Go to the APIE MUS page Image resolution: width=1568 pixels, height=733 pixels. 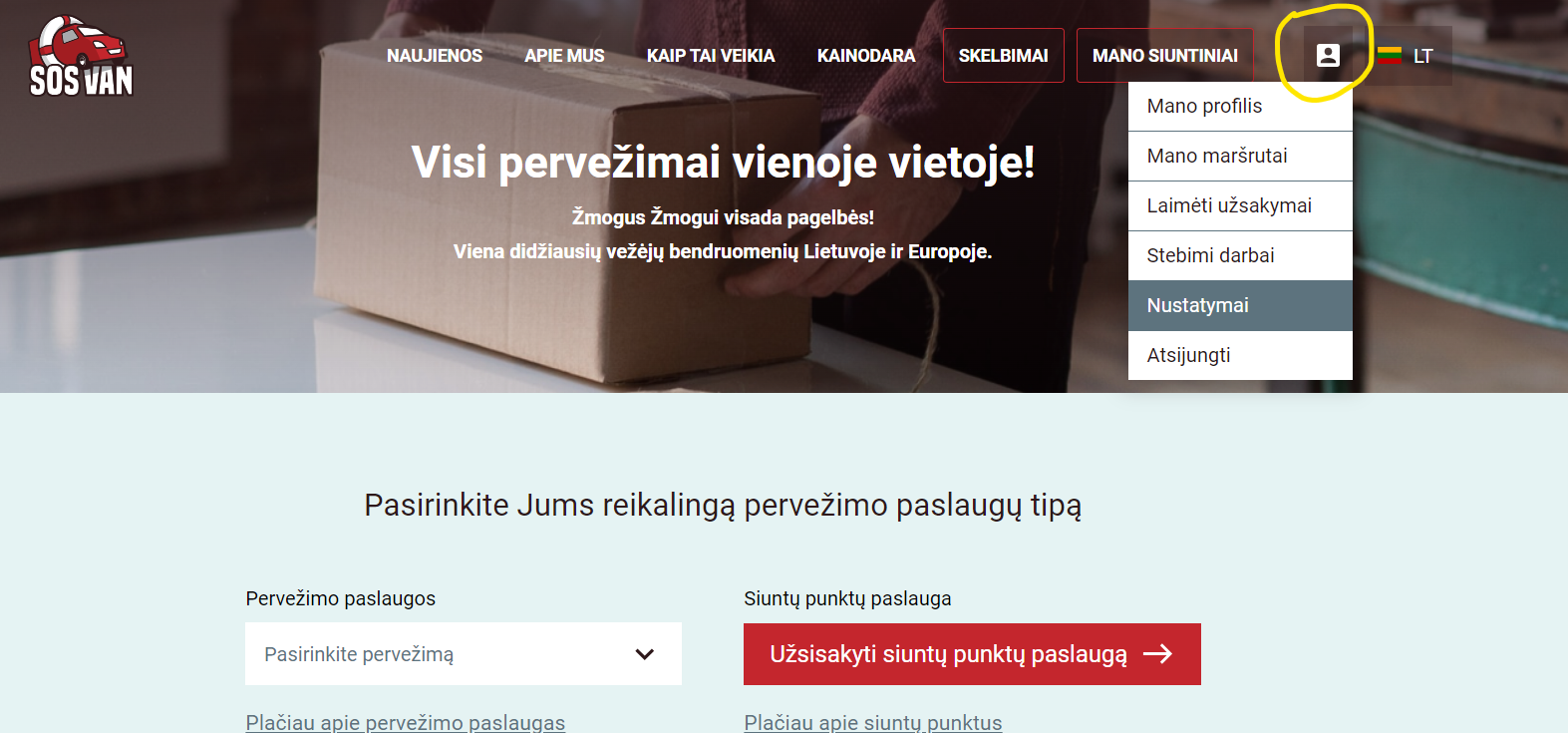(x=564, y=56)
